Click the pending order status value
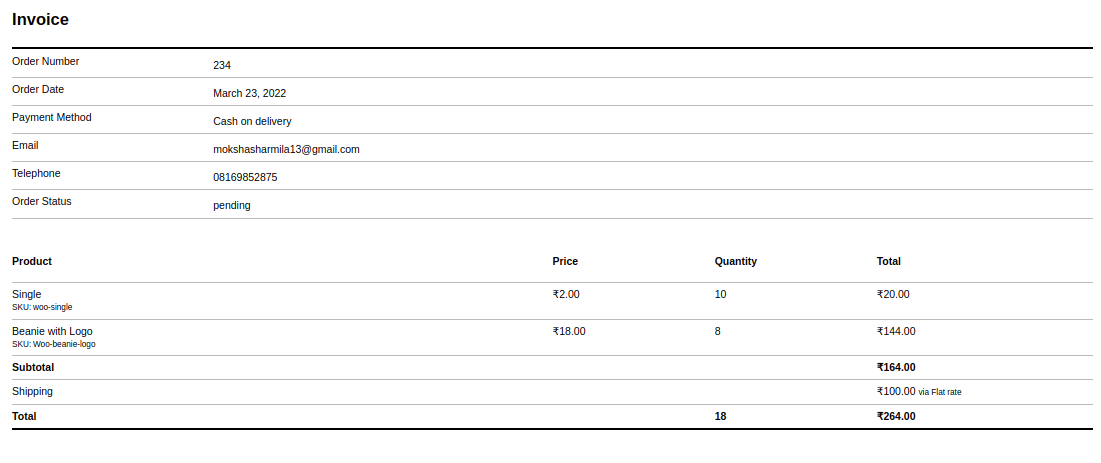Screen dimensions: 1101x463 (x=232, y=206)
